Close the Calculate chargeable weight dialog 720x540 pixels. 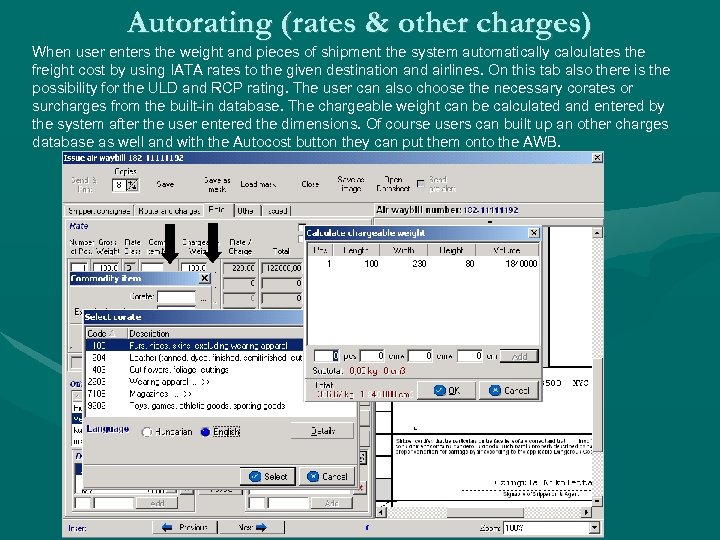pos(534,233)
